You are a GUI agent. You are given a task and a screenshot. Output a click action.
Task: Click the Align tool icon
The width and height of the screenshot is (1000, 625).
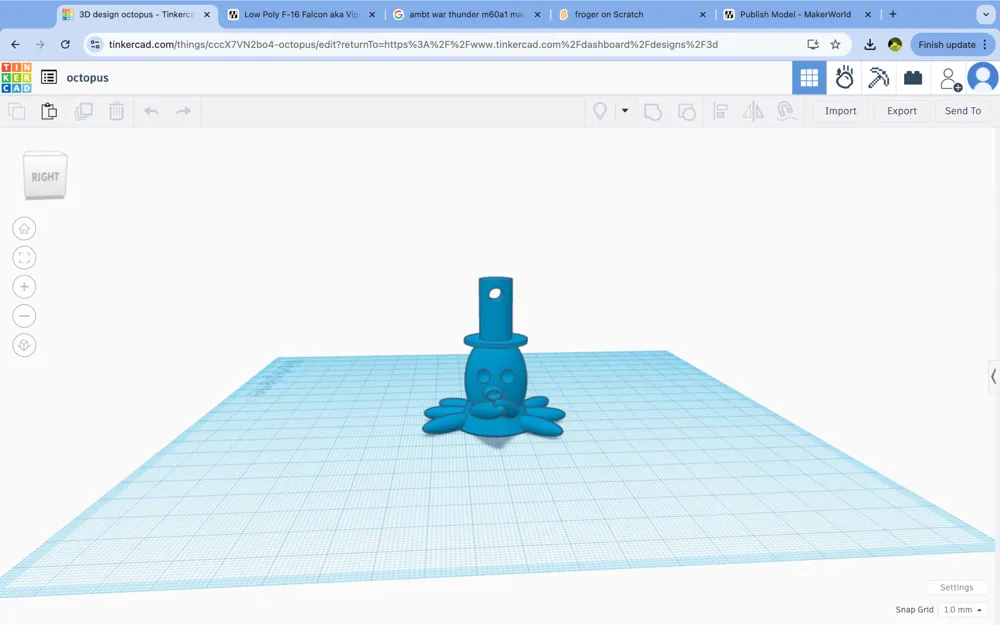pos(720,112)
